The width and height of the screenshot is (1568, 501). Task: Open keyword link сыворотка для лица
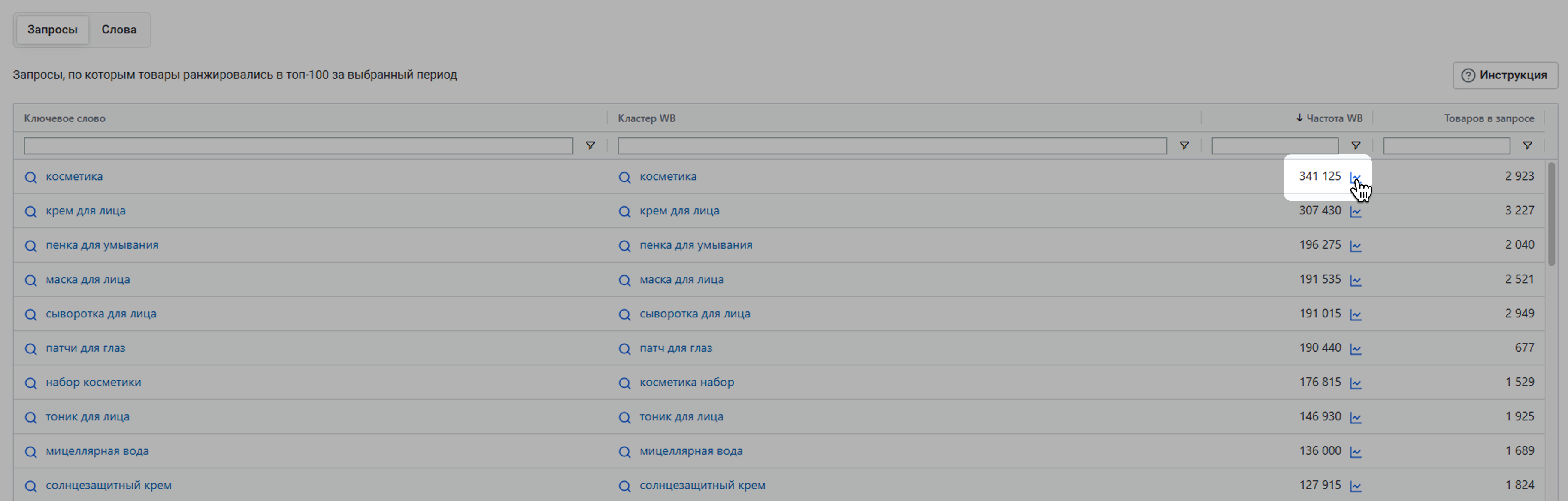101,314
